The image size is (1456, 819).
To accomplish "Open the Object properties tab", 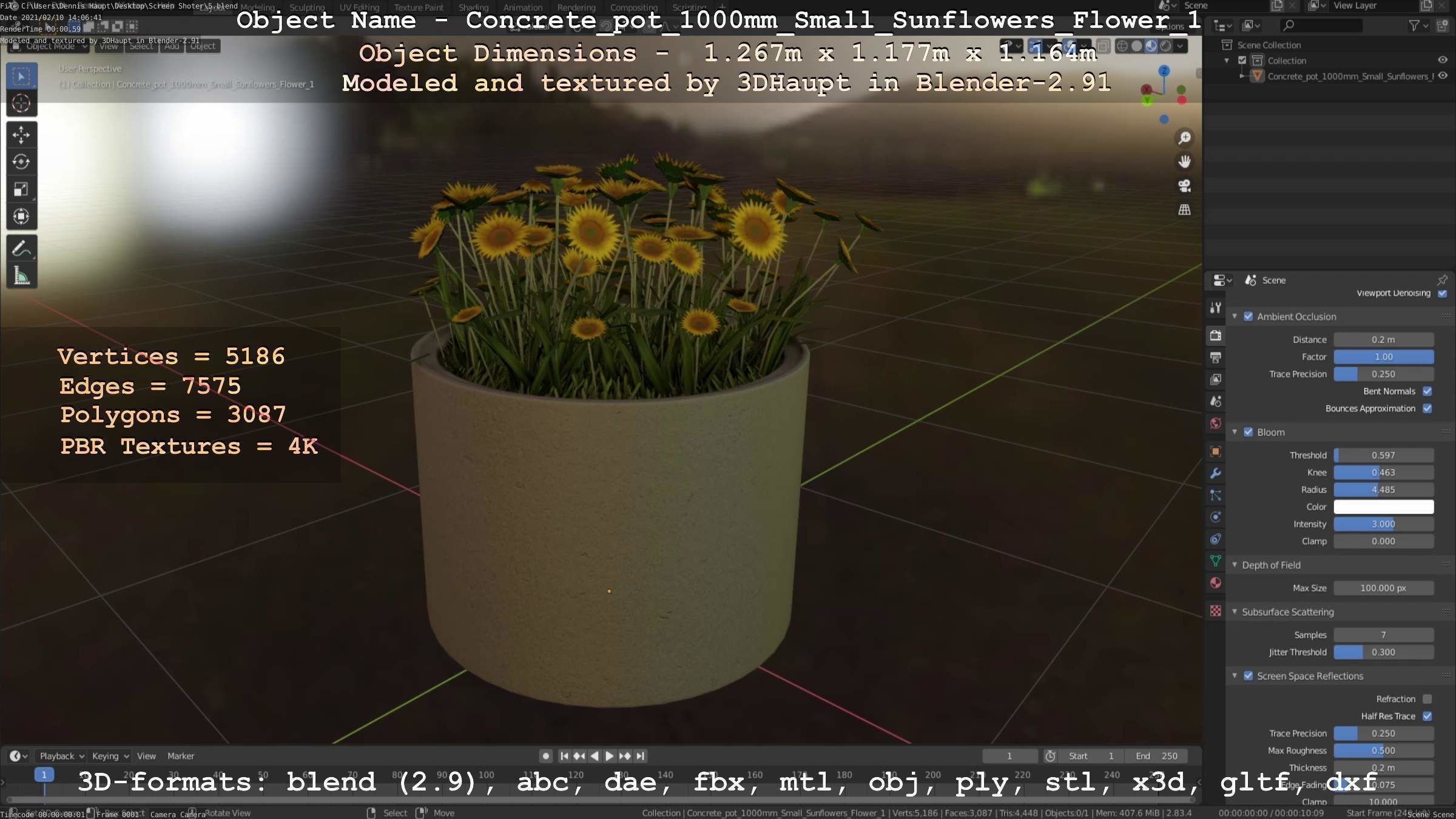I will pos(1215,451).
